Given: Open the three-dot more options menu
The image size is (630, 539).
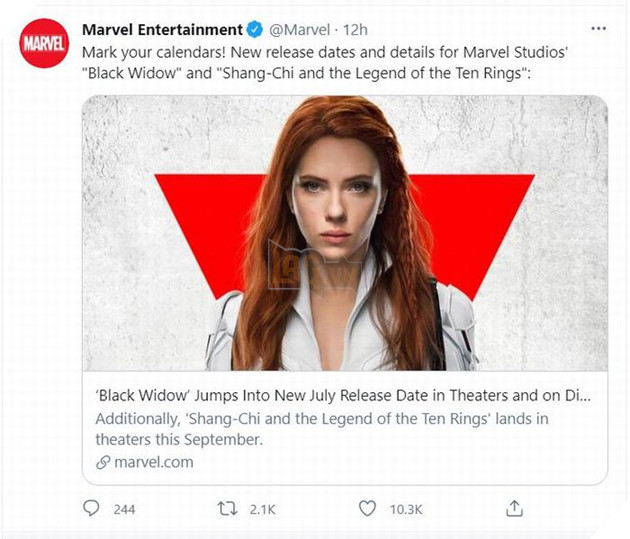Looking at the screenshot, I should pos(599,30).
